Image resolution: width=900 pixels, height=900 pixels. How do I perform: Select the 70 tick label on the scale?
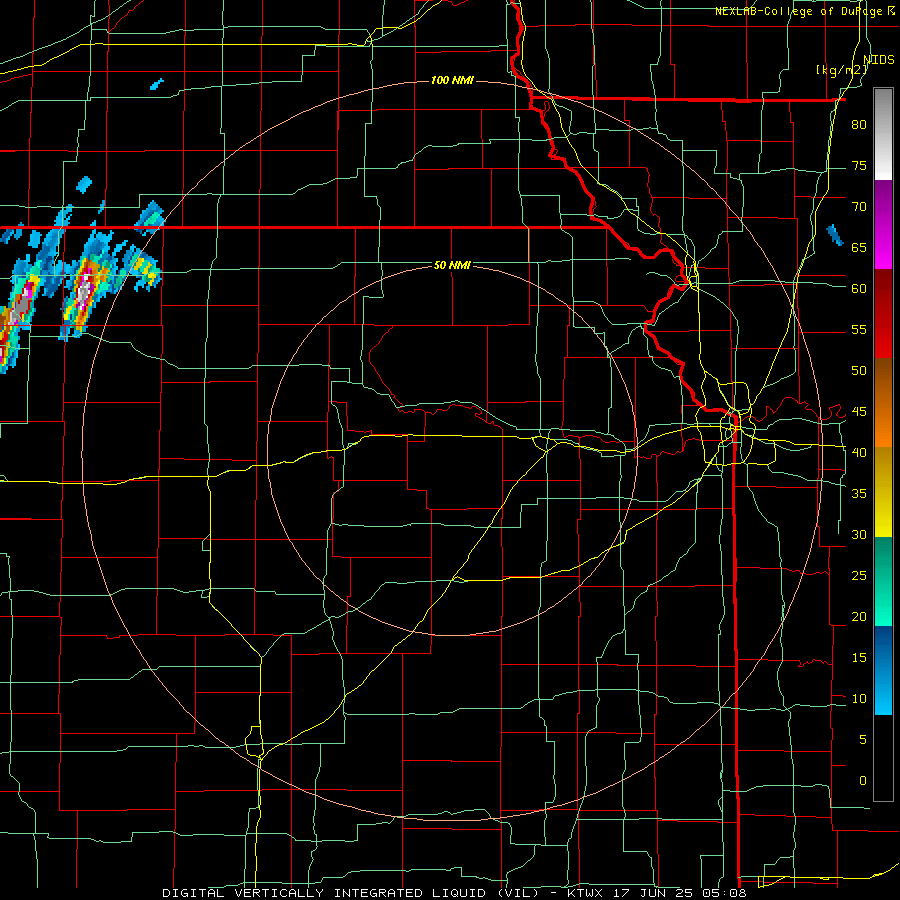(x=859, y=207)
